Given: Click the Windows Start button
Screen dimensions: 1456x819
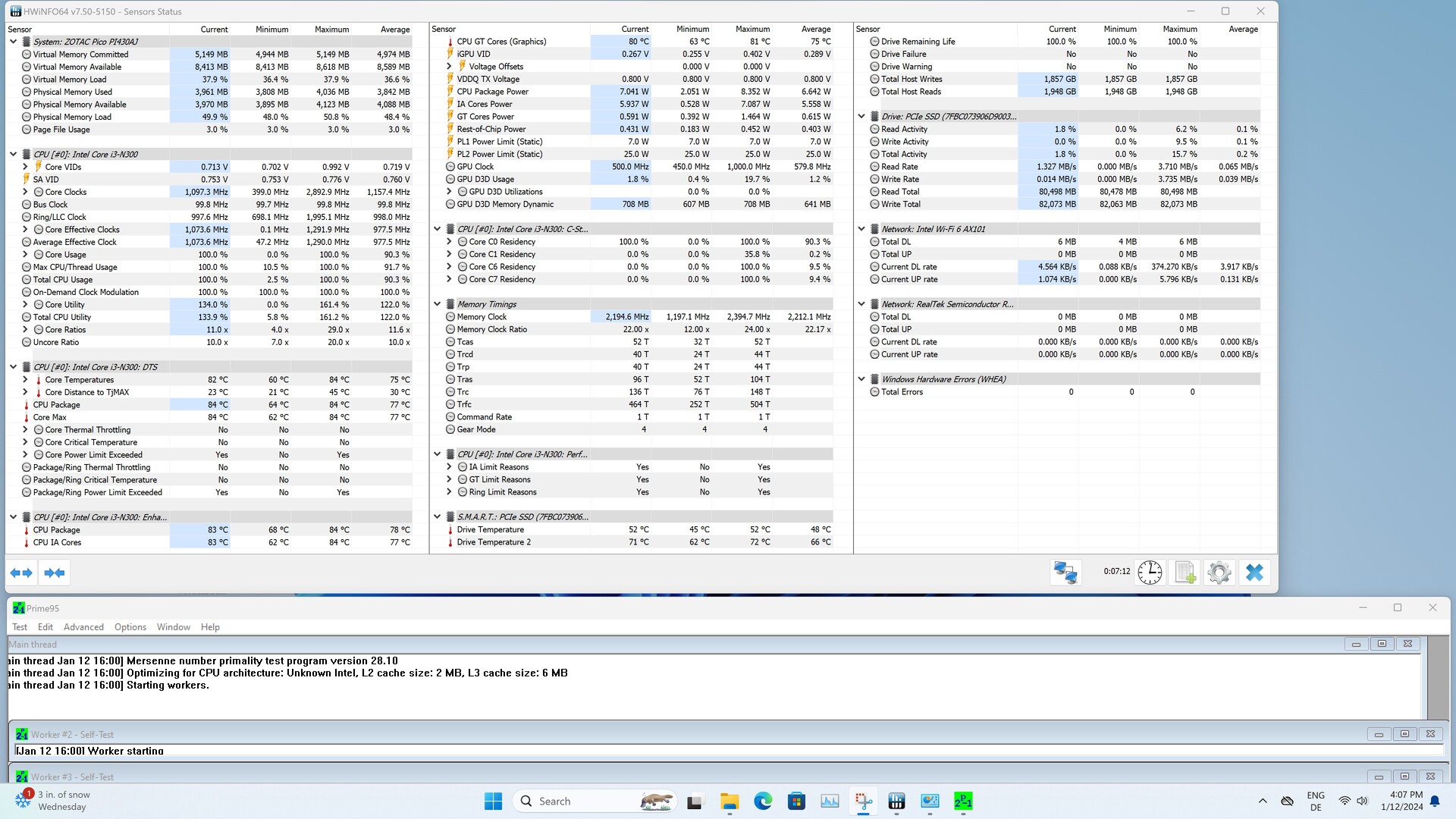Looking at the screenshot, I should point(493,801).
